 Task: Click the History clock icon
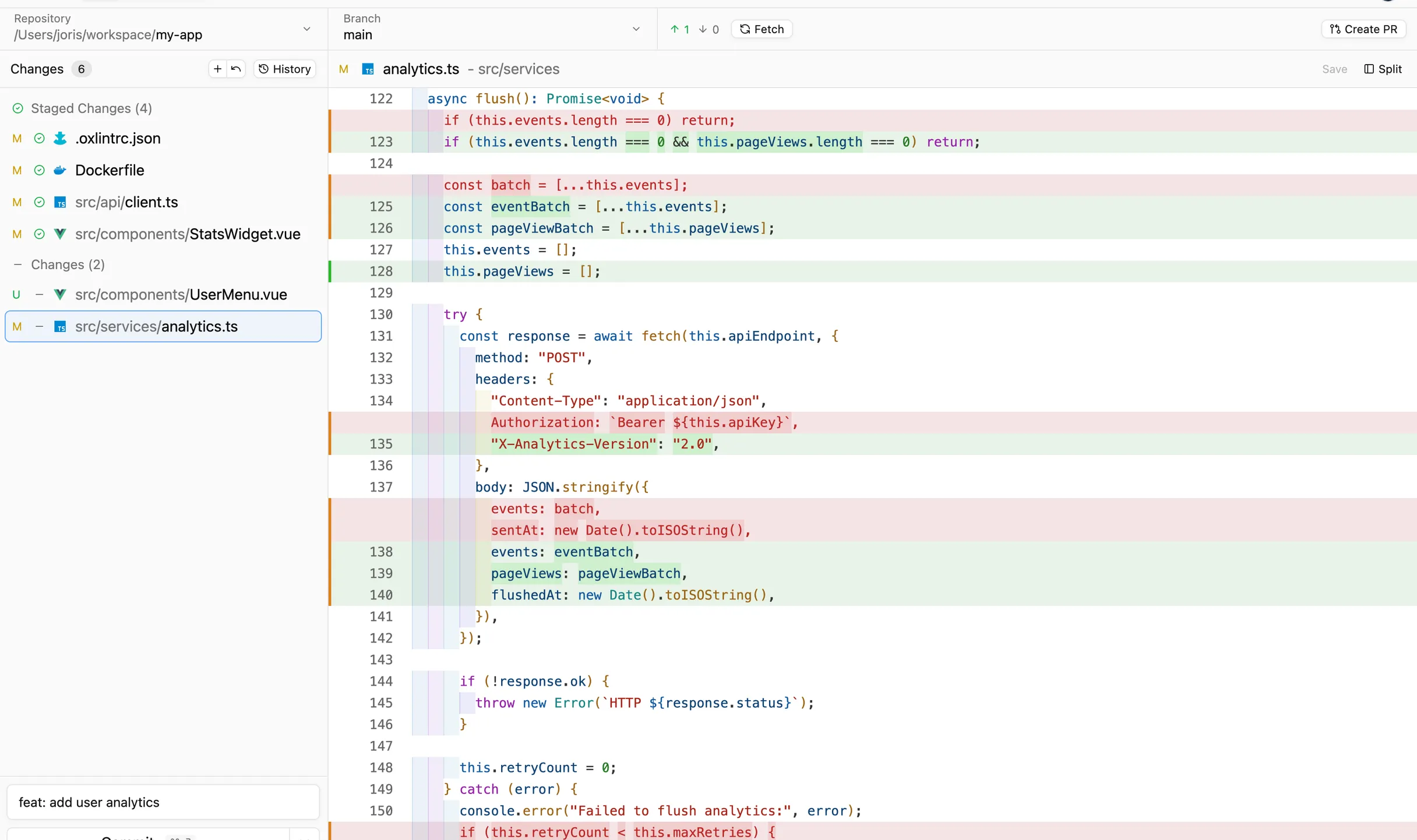(x=263, y=69)
